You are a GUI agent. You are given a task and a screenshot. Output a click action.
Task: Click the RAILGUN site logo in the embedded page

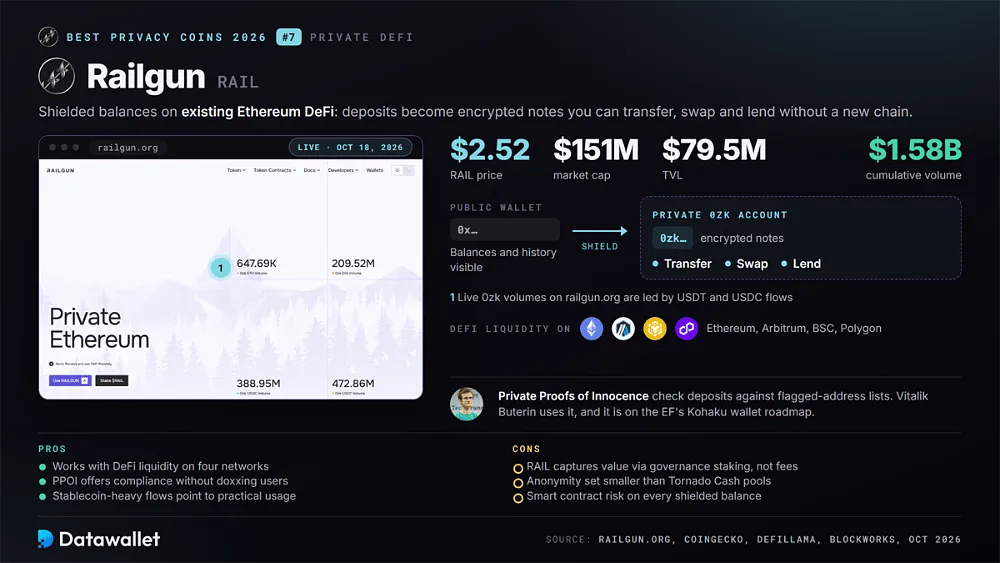[x=61, y=170]
